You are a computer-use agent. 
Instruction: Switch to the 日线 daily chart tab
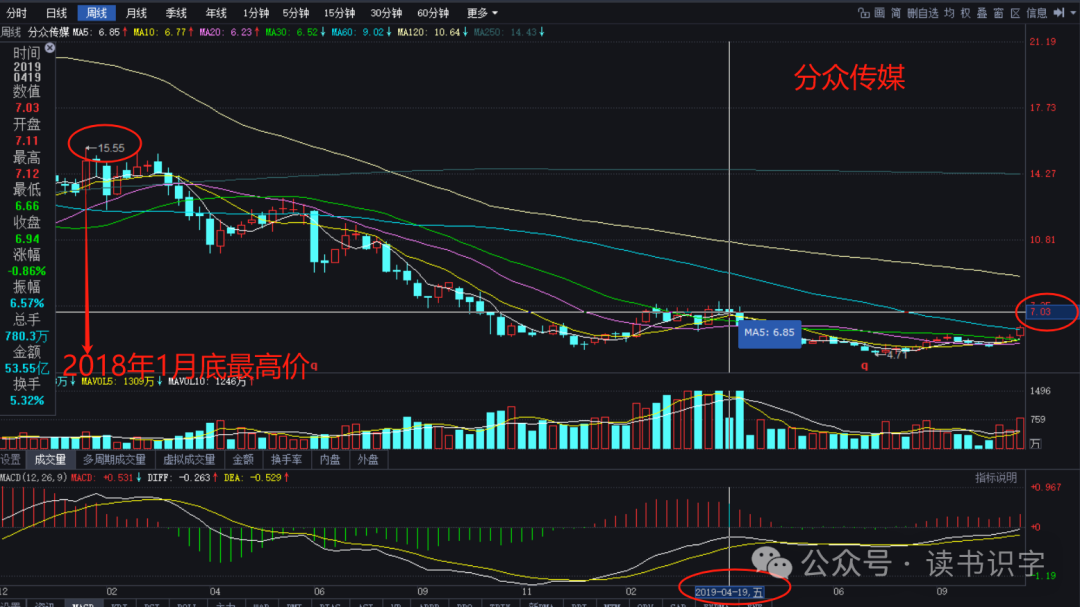(56, 13)
